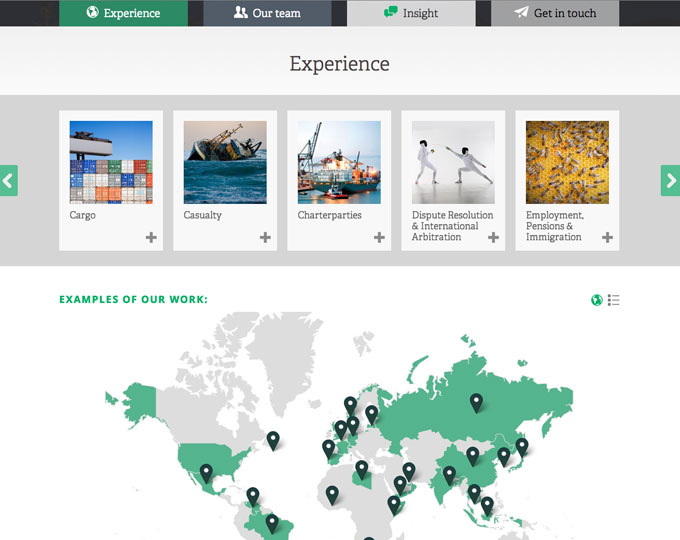
Task: Open the Casualty sinking ship photo
Action: (225, 162)
